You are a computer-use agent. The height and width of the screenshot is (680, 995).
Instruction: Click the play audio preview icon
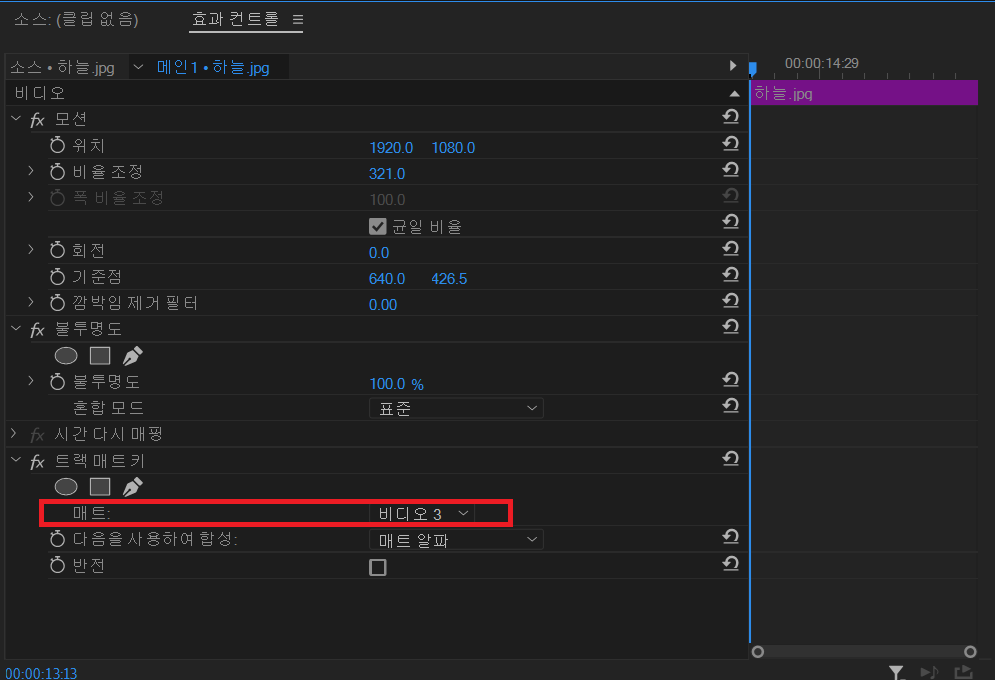[x=928, y=671]
